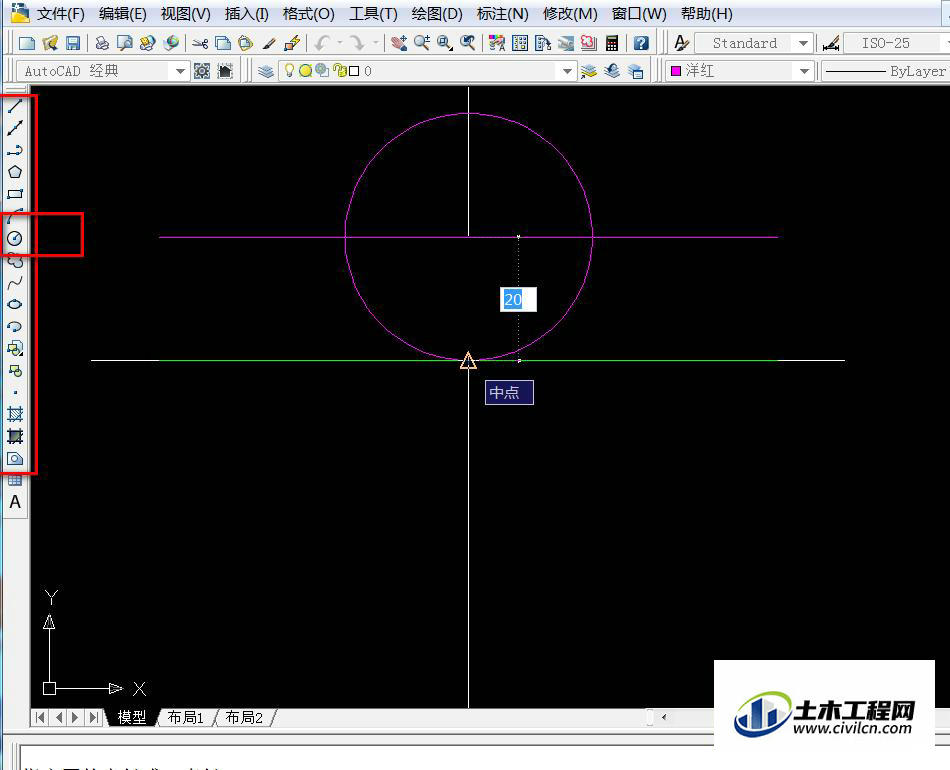Image resolution: width=950 pixels, height=770 pixels.
Task: Open the 视图(V) menu
Action: tap(185, 13)
